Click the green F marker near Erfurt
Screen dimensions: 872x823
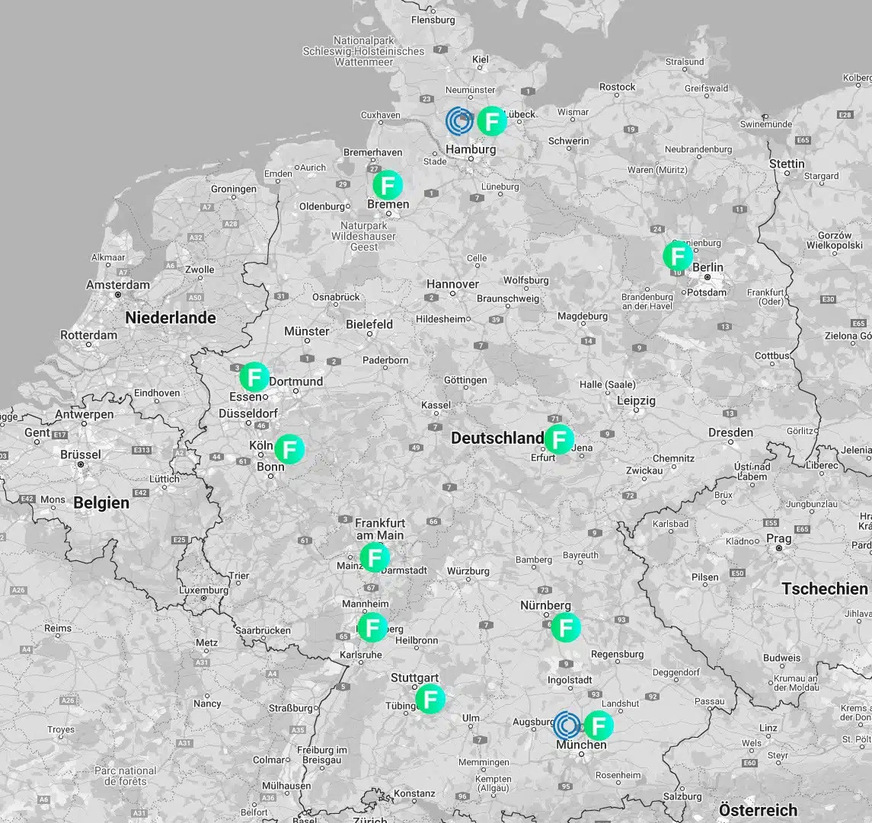pyautogui.click(x=559, y=438)
